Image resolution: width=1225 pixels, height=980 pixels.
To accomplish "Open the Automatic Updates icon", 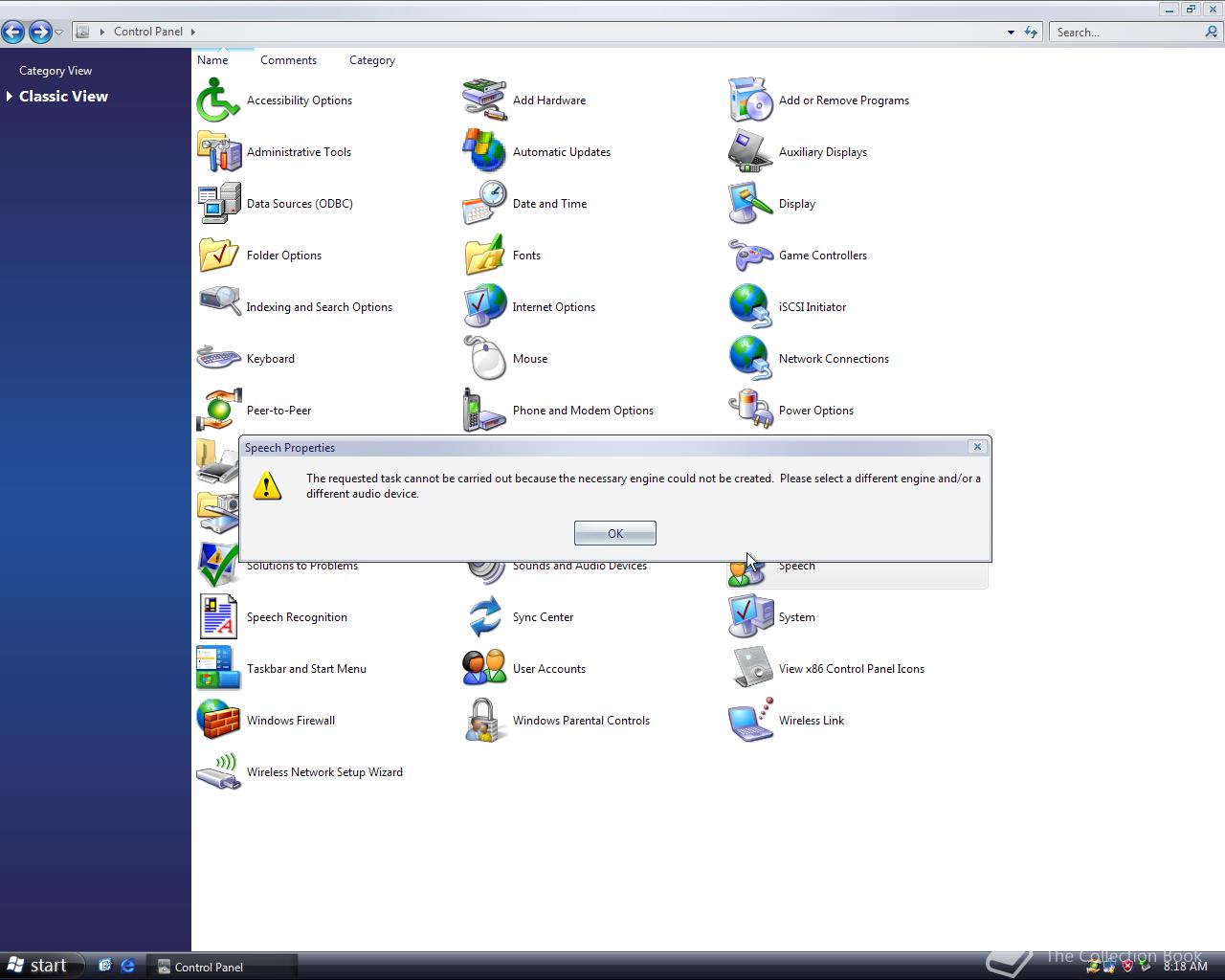I will [x=485, y=152].
